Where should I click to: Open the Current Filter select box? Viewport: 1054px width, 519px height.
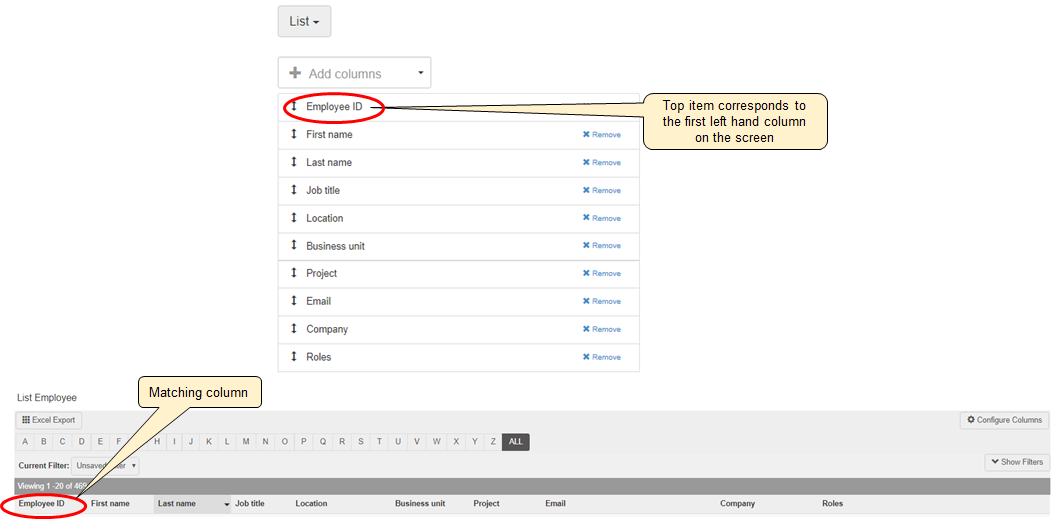(x=105, y=466)
